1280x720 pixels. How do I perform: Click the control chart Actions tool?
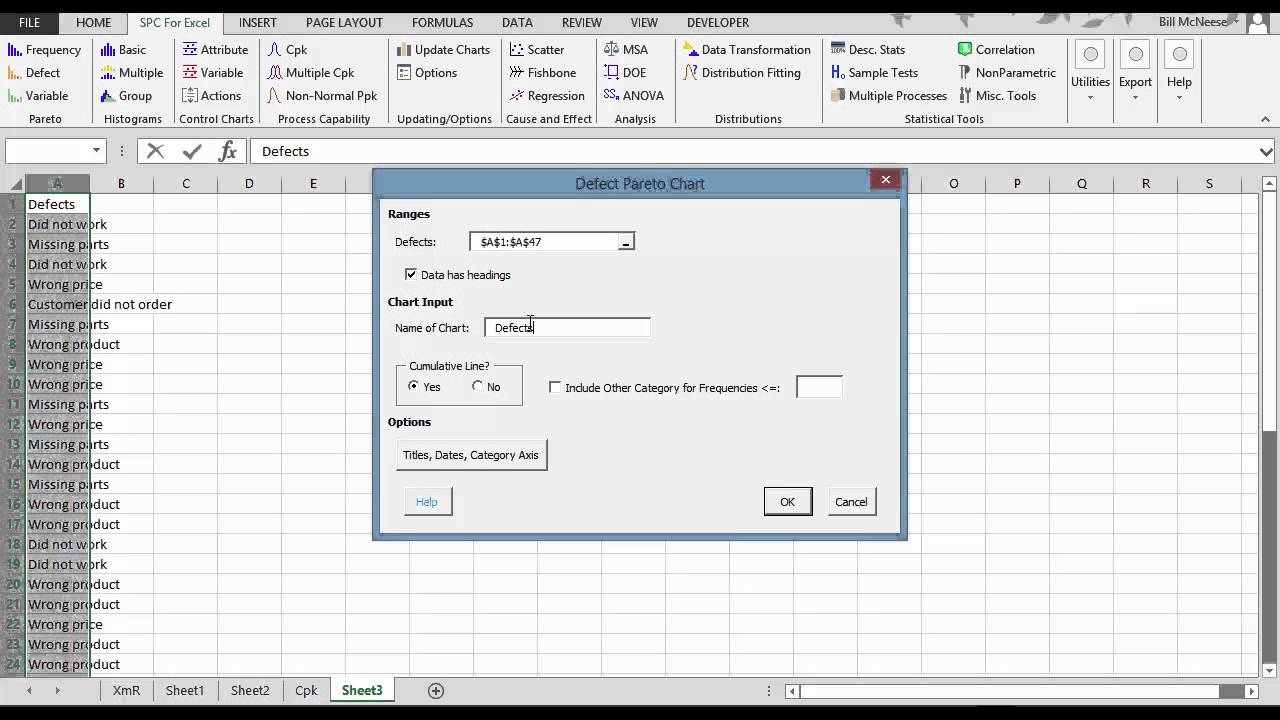[211, 95]
